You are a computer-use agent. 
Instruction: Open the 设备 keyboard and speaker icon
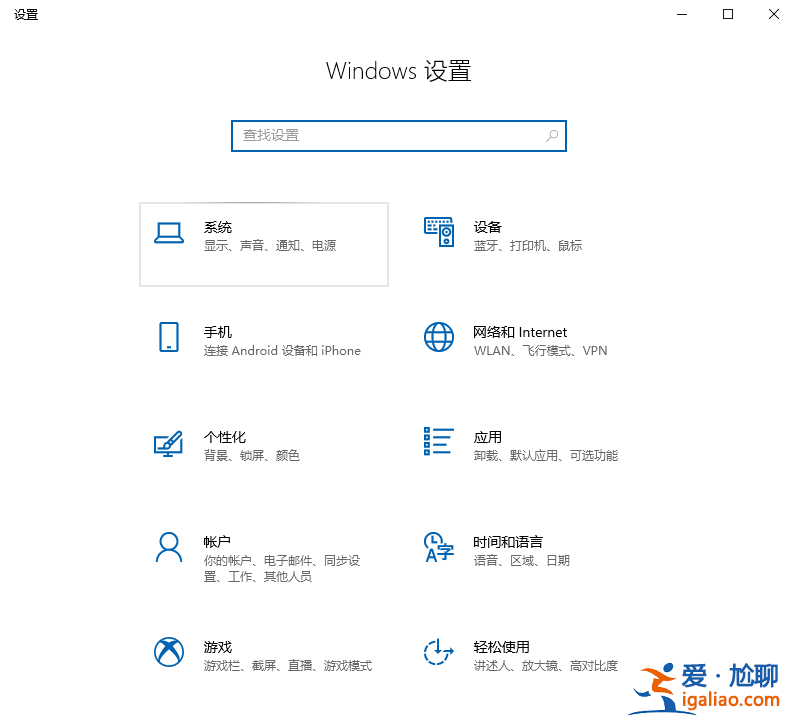[x=439, y=232]
